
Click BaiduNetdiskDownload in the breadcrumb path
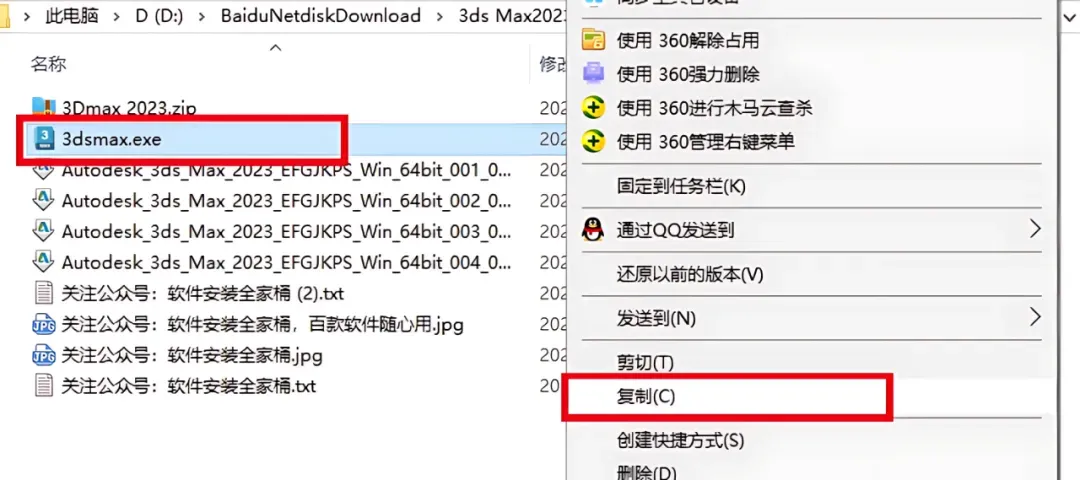[x=321, y=17]
